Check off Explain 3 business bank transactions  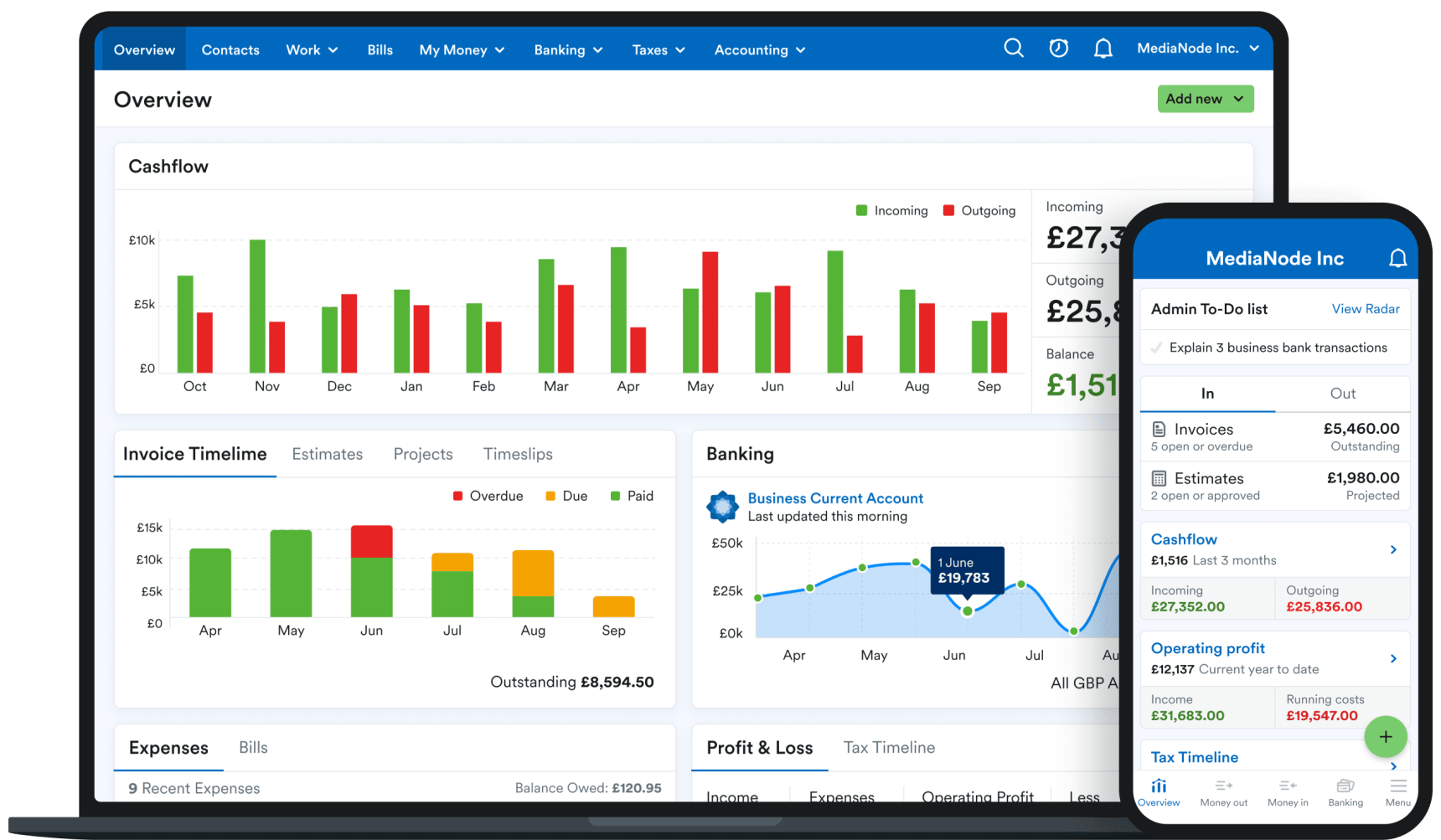coord(1157,348)
